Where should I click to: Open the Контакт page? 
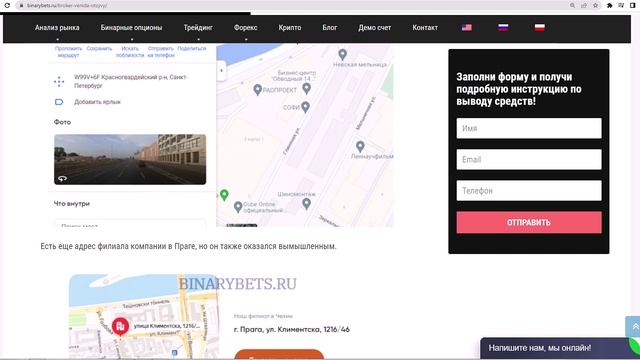pos(425,28)
